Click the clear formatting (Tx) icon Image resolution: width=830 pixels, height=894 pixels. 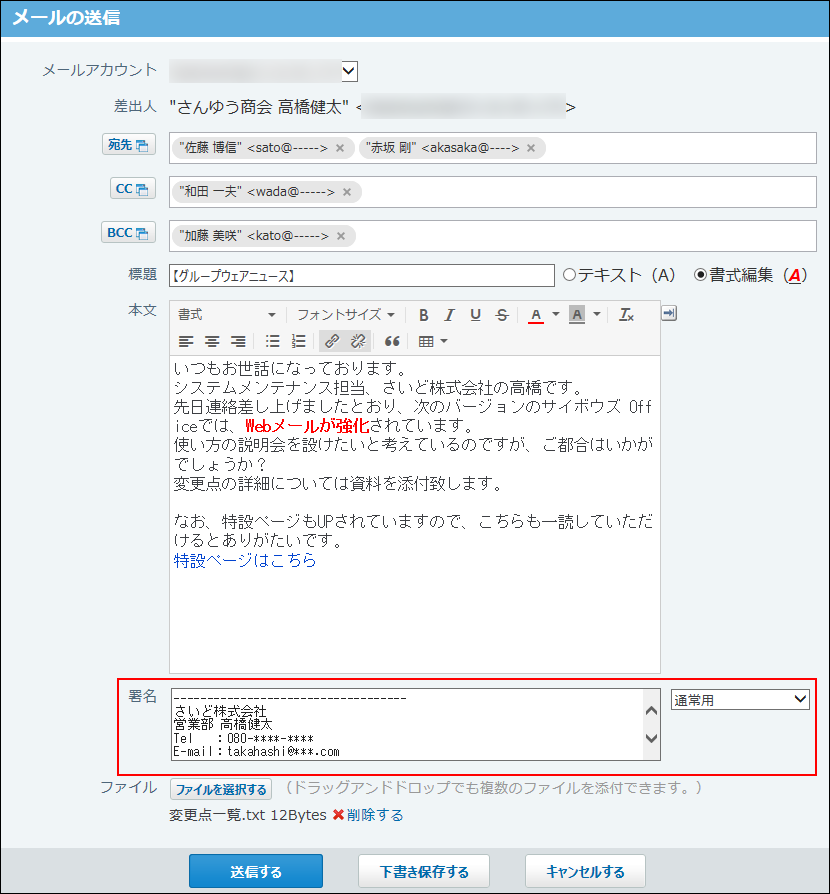point(625,314)
